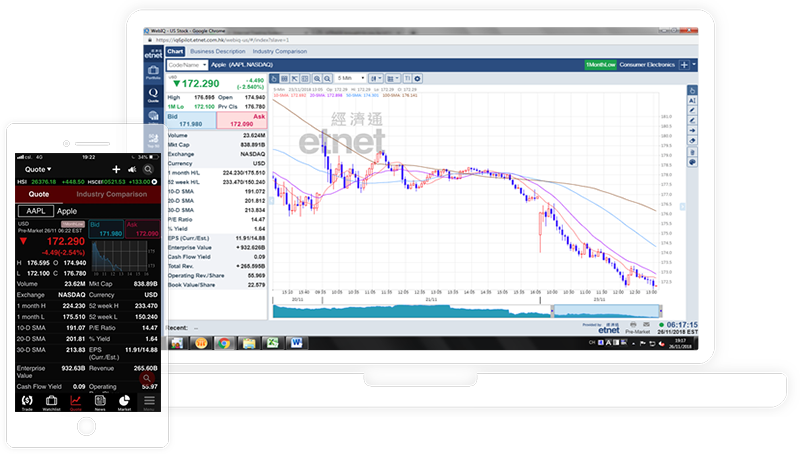Open the Quote dropdown on phone

[x=38, y=169]
